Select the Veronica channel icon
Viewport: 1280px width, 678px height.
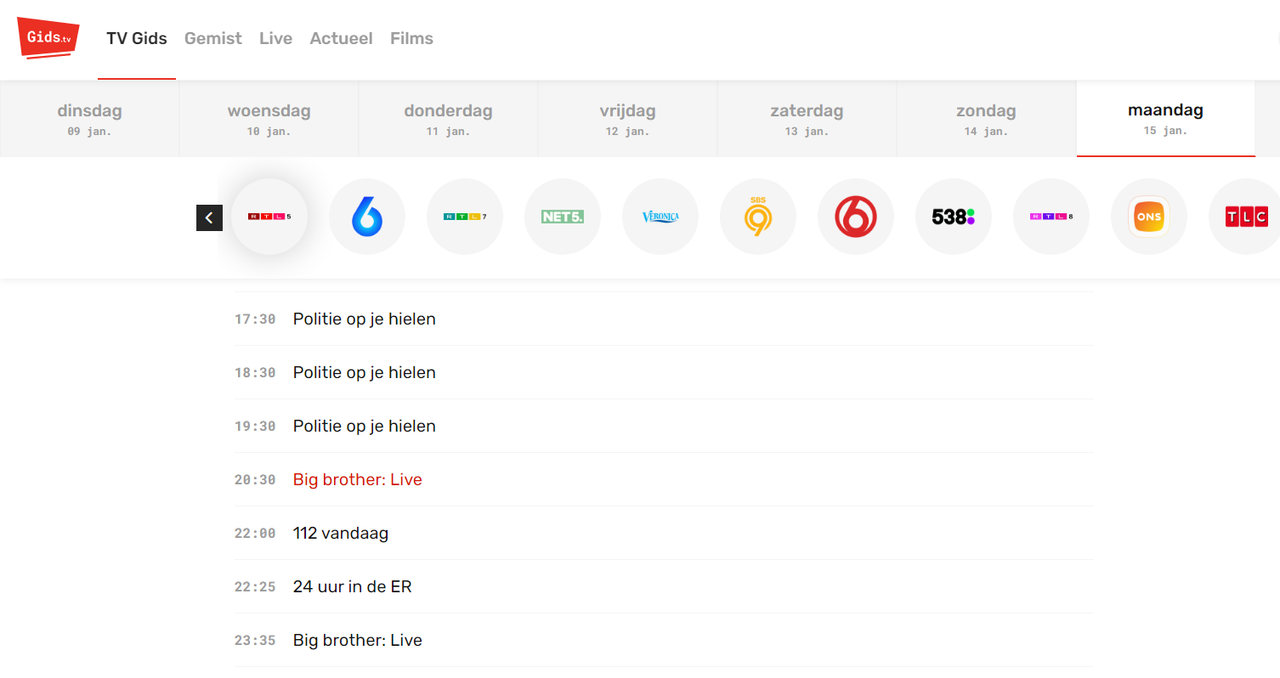point(660,217)
